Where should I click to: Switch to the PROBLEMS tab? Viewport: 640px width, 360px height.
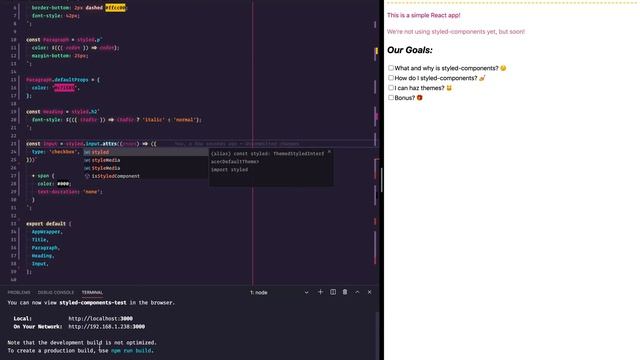pyautogui.click(x=19, y=292)
